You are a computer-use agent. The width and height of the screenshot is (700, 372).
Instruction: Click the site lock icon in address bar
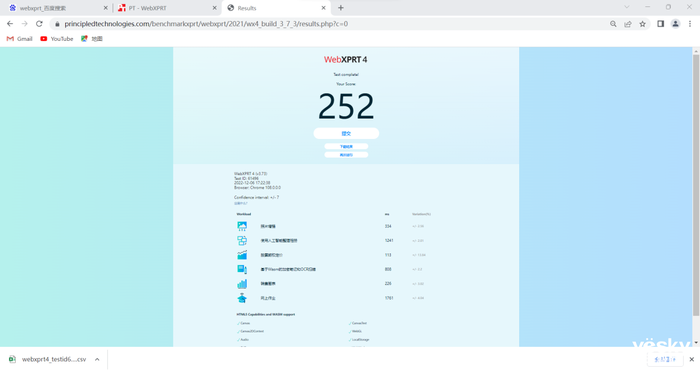[x=57, y=24]
